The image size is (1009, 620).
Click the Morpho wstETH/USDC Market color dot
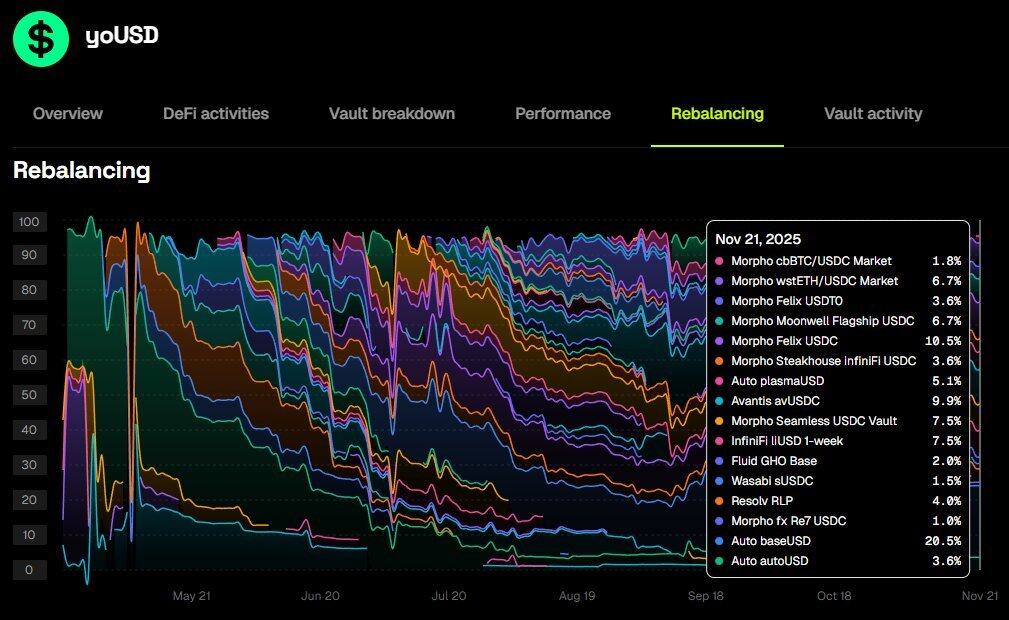coord(720,281)
